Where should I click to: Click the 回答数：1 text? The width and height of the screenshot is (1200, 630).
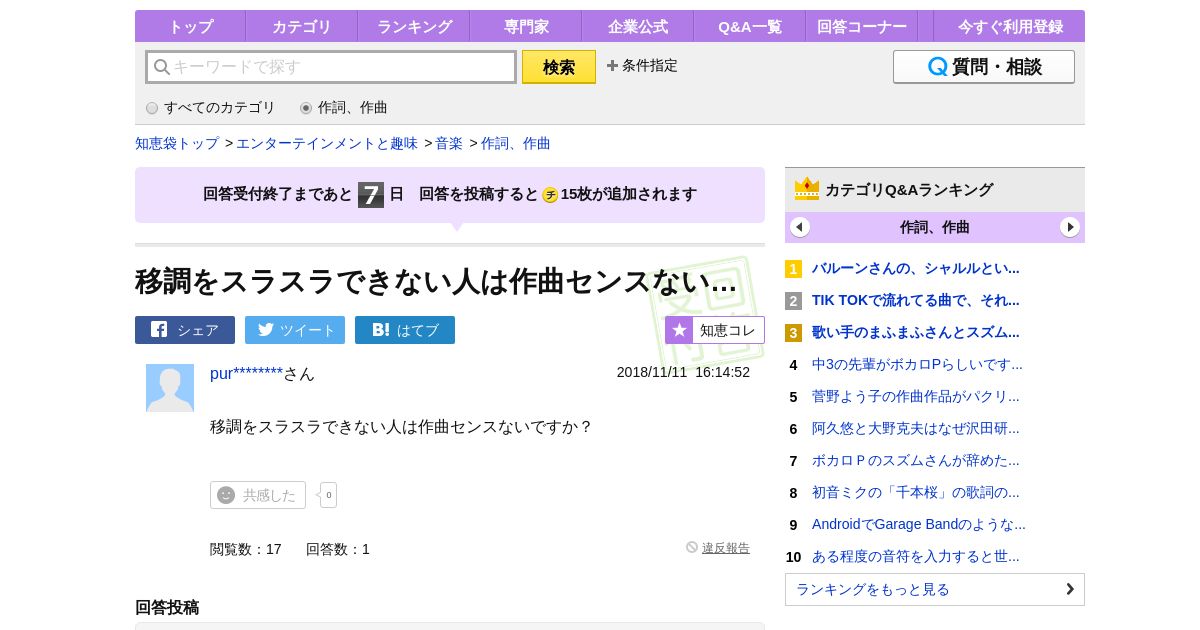click(x=338, y=549)
